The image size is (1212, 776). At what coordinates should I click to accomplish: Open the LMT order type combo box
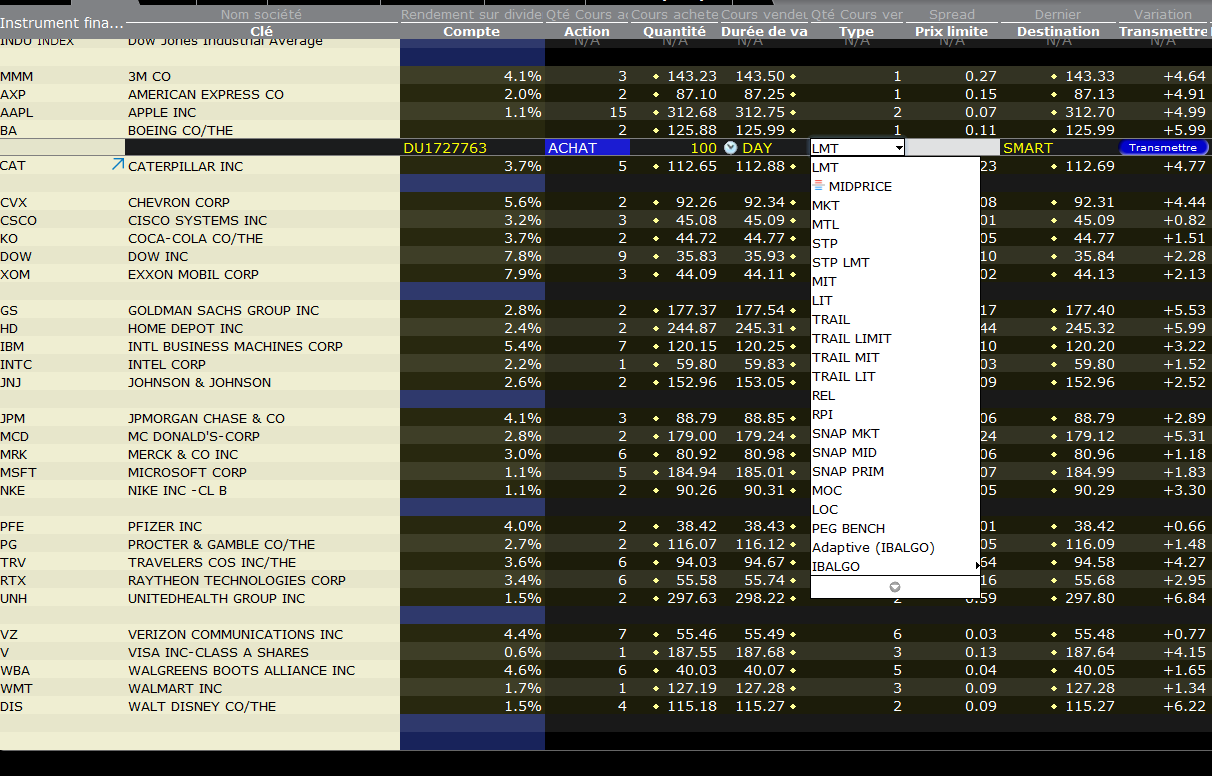point(858,148)
